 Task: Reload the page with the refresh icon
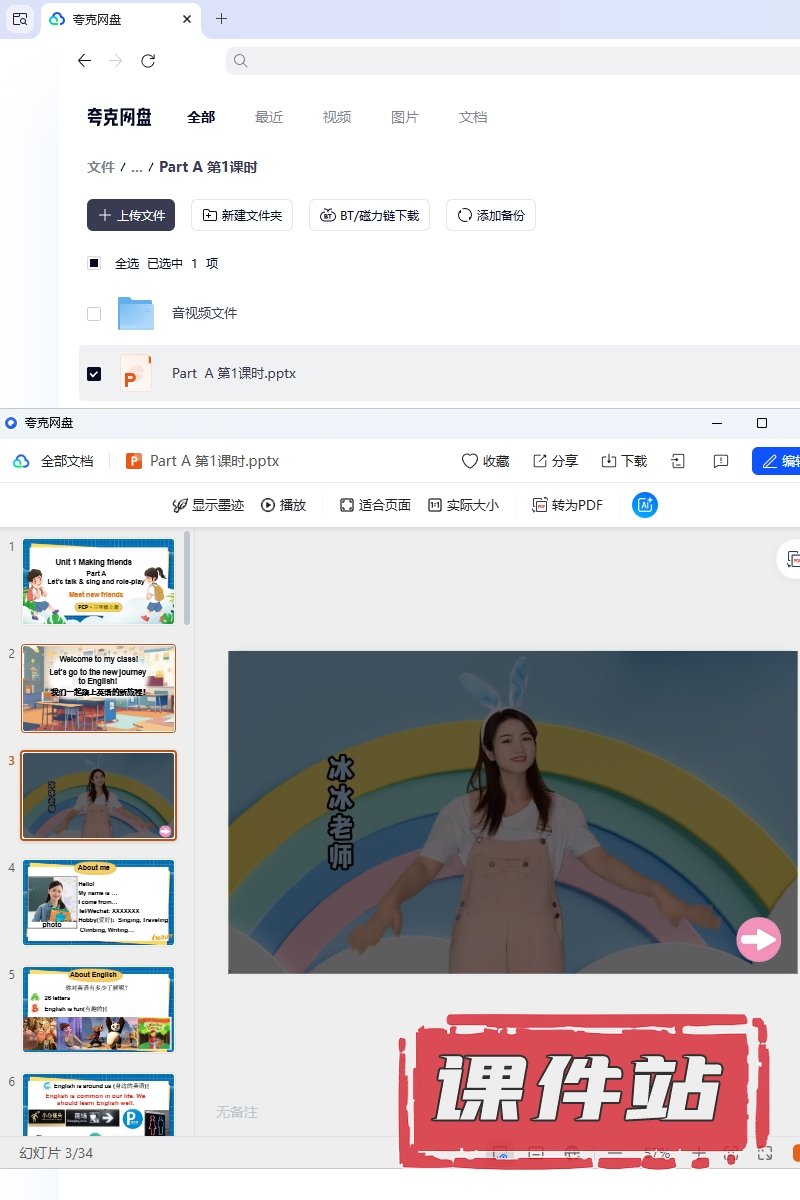tap(148, 61)
